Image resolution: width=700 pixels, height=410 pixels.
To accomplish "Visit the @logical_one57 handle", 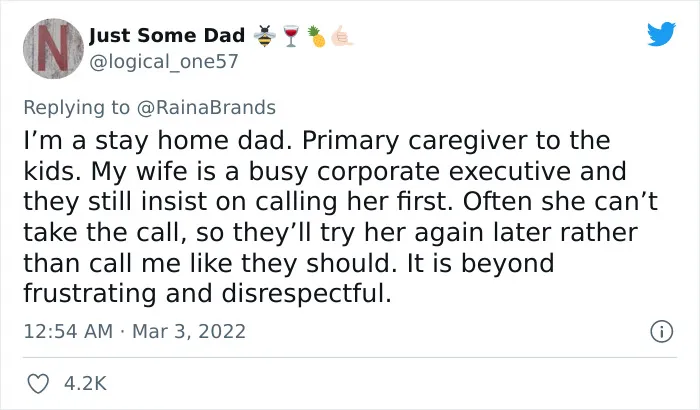I will tap(164, 62).
